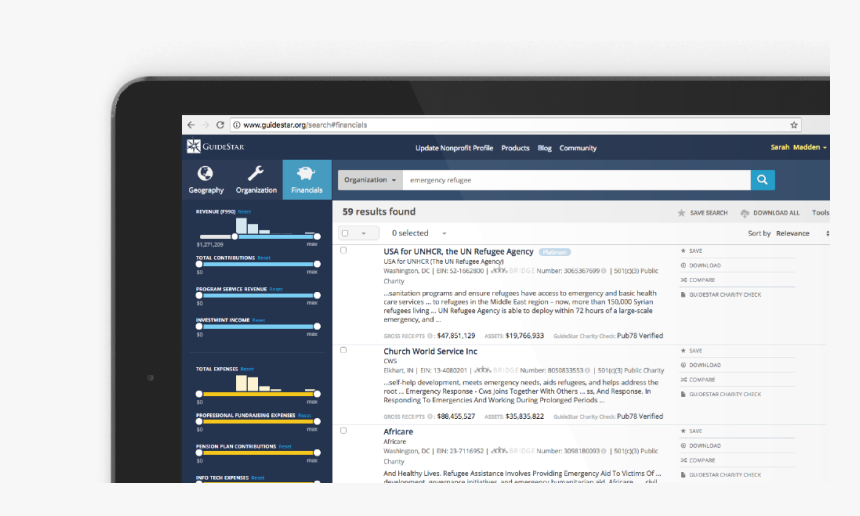860x516 pixels.
Task: Reset the Investment Income filter
Action: (258, 320)
